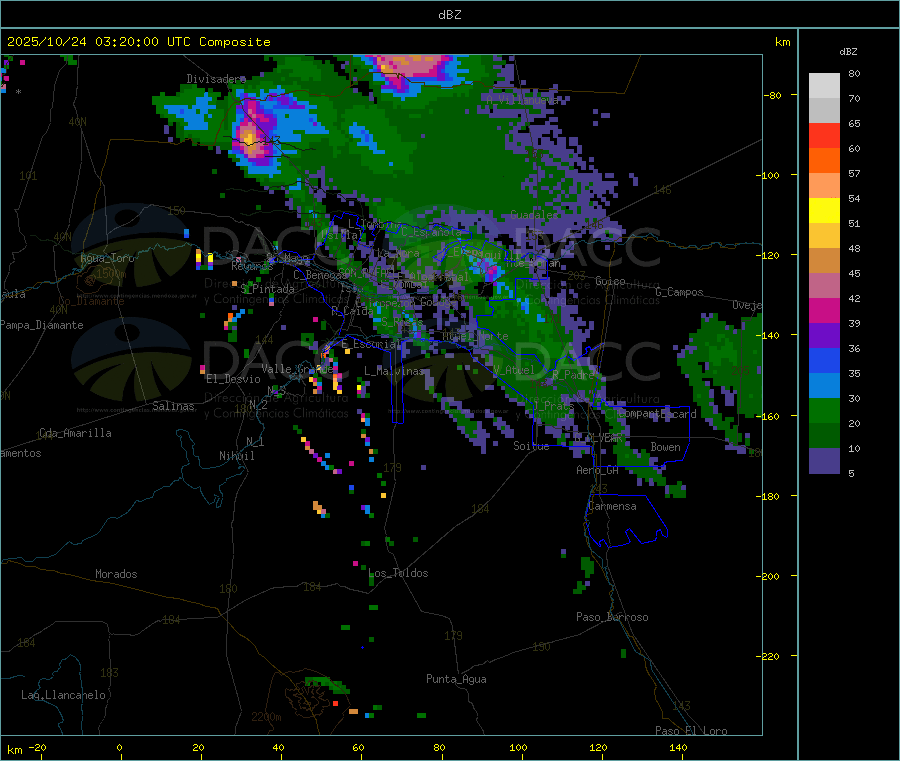Click the 'Cda_Amarilla' place label
The image size is (900, 761).
pos(75,433)
